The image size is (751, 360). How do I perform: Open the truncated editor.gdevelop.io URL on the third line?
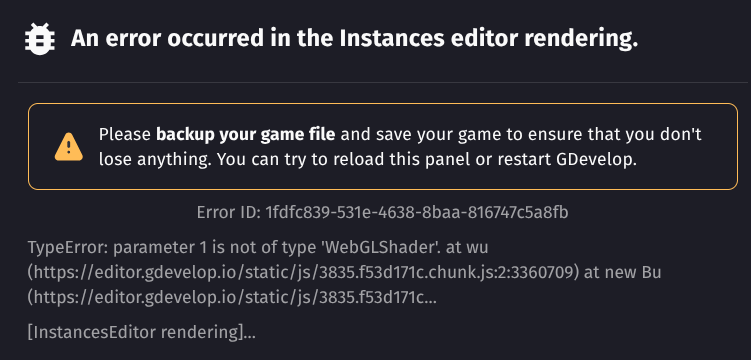[x=232, y=297]
